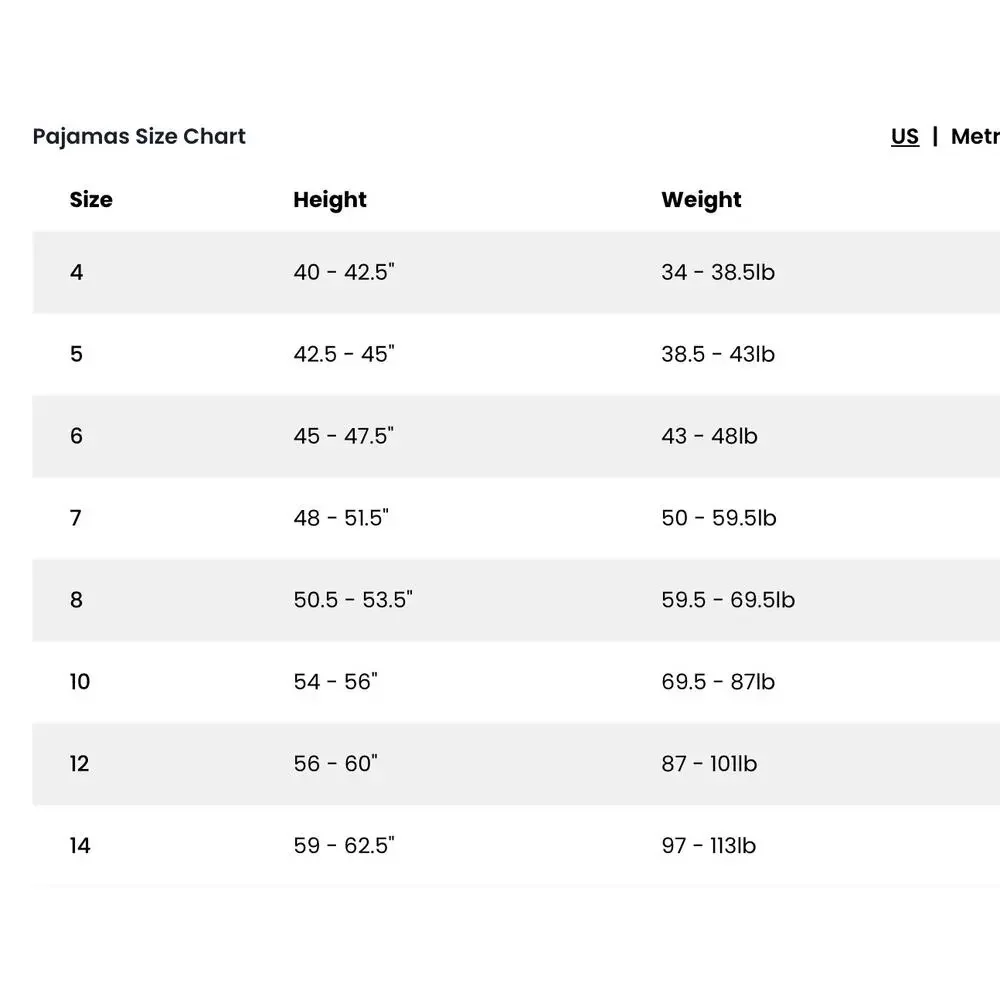The image size is (1000, 1000).
Task: Select the size 7 row label
Action: pos(76,518)
